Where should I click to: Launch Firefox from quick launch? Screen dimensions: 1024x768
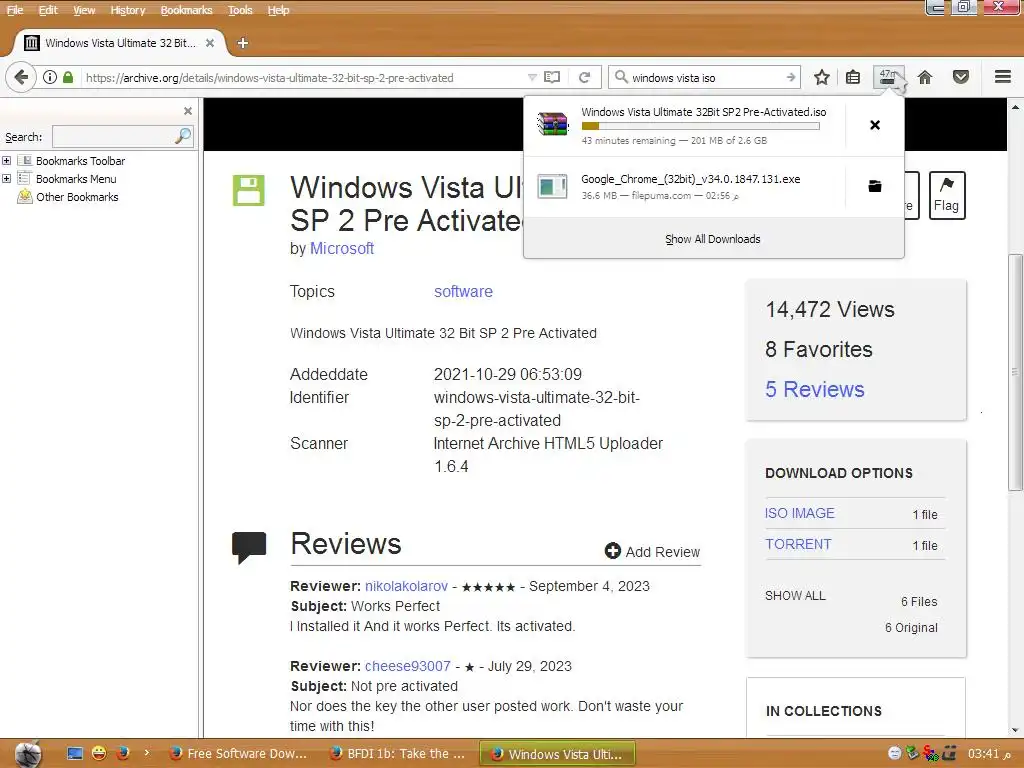[x=123, y=754]
